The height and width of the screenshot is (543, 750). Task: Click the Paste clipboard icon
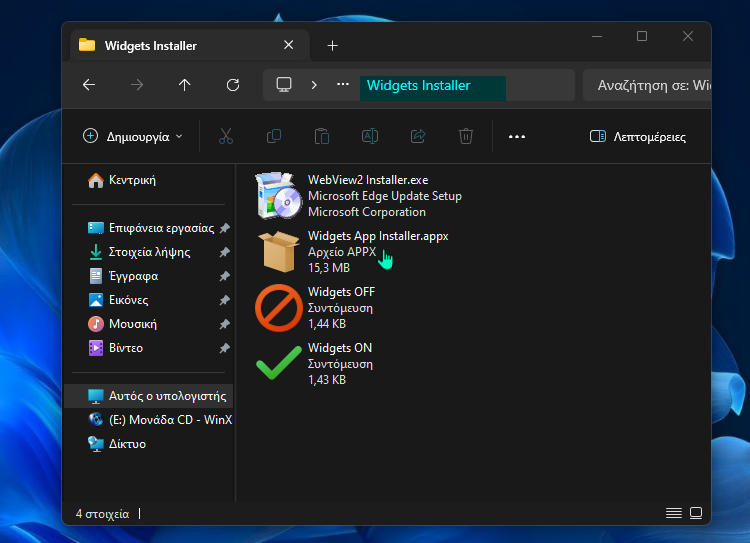(322, 136)
